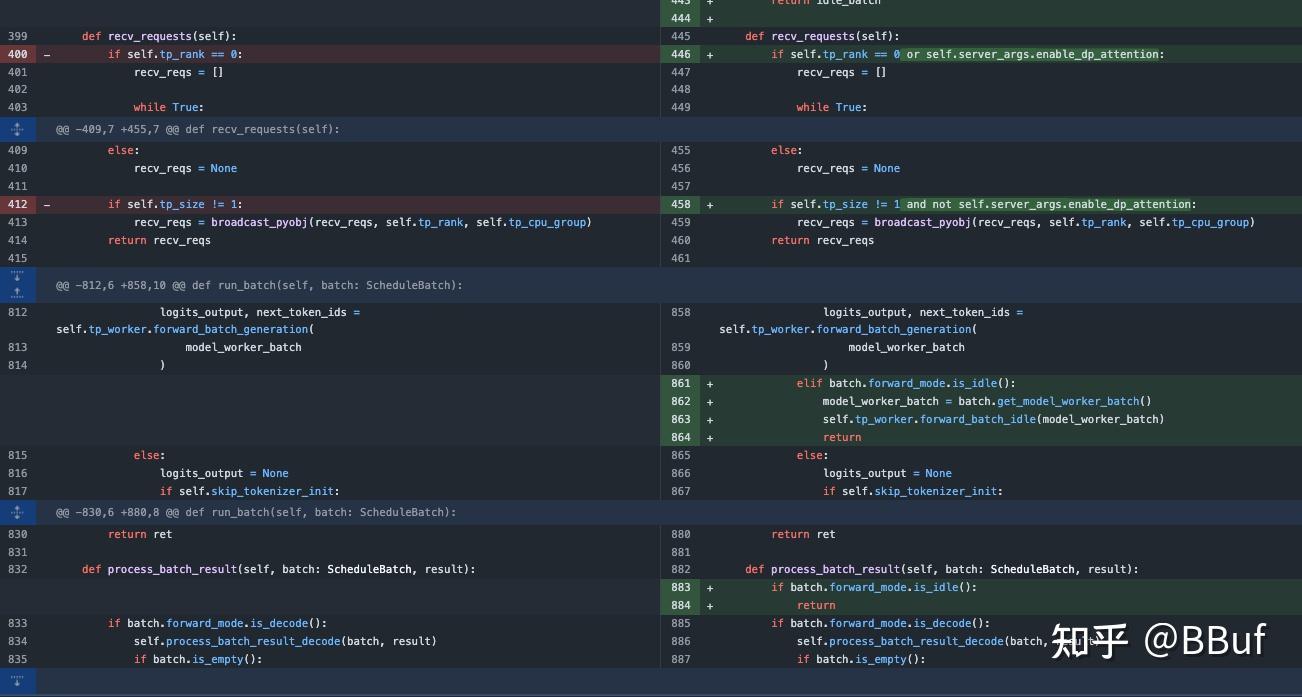Click expand-up arrow beside the -812,6 hunk header
Viewport: 1302px width, 697px height.
[x=17, y=293]
